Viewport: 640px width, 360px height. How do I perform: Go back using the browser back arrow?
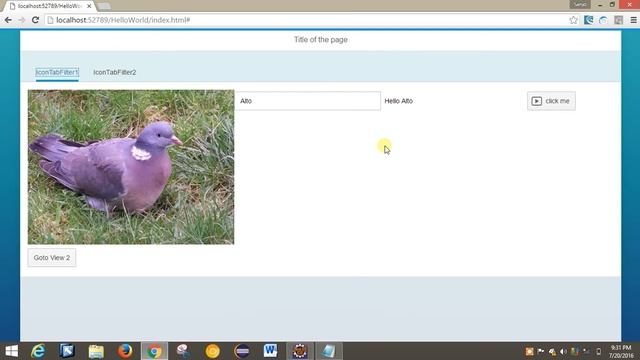coord(8,20)
